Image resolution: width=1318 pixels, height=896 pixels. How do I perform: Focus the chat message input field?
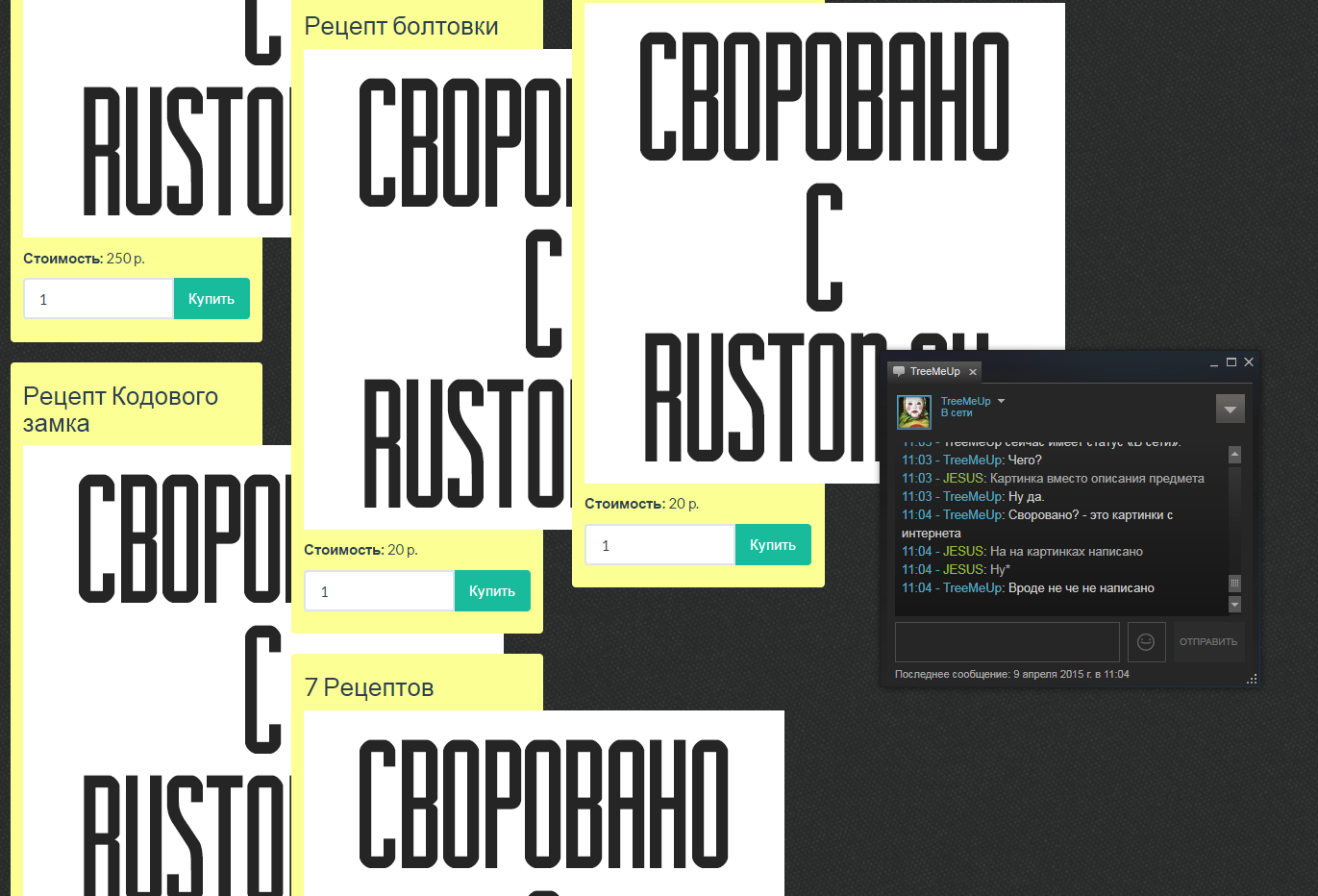(x=1007, y=642)
